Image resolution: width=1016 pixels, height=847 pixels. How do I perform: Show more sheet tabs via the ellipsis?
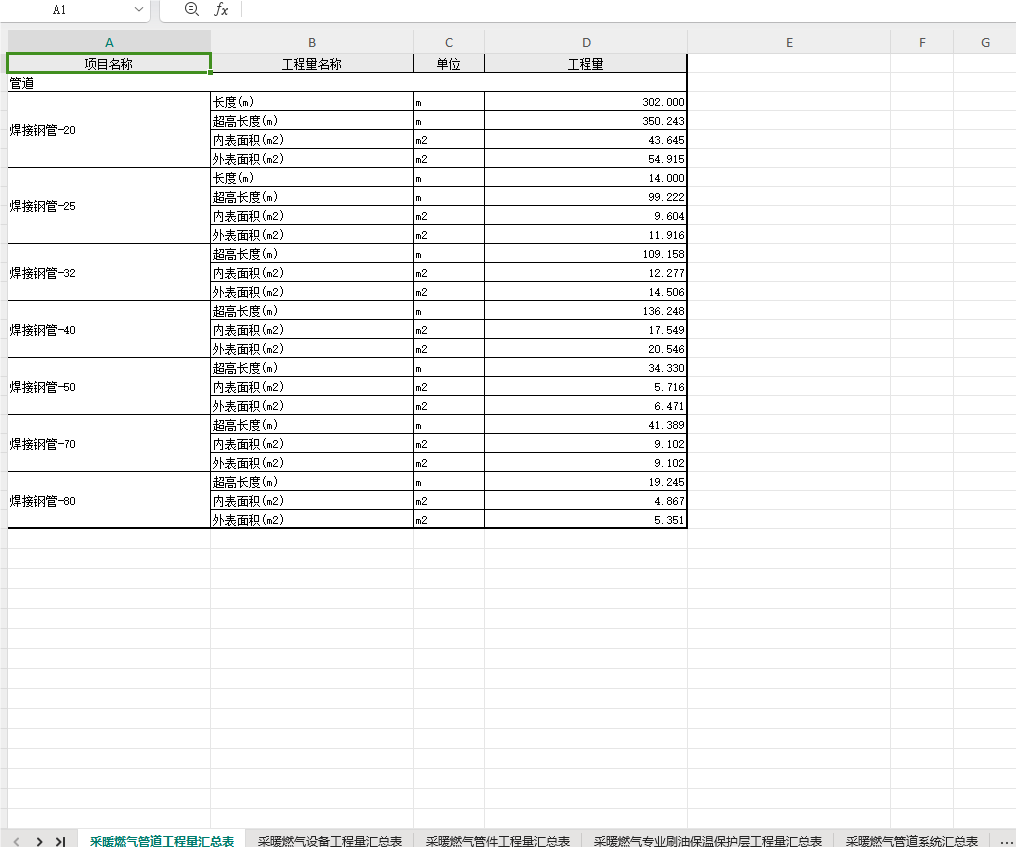1006,841
